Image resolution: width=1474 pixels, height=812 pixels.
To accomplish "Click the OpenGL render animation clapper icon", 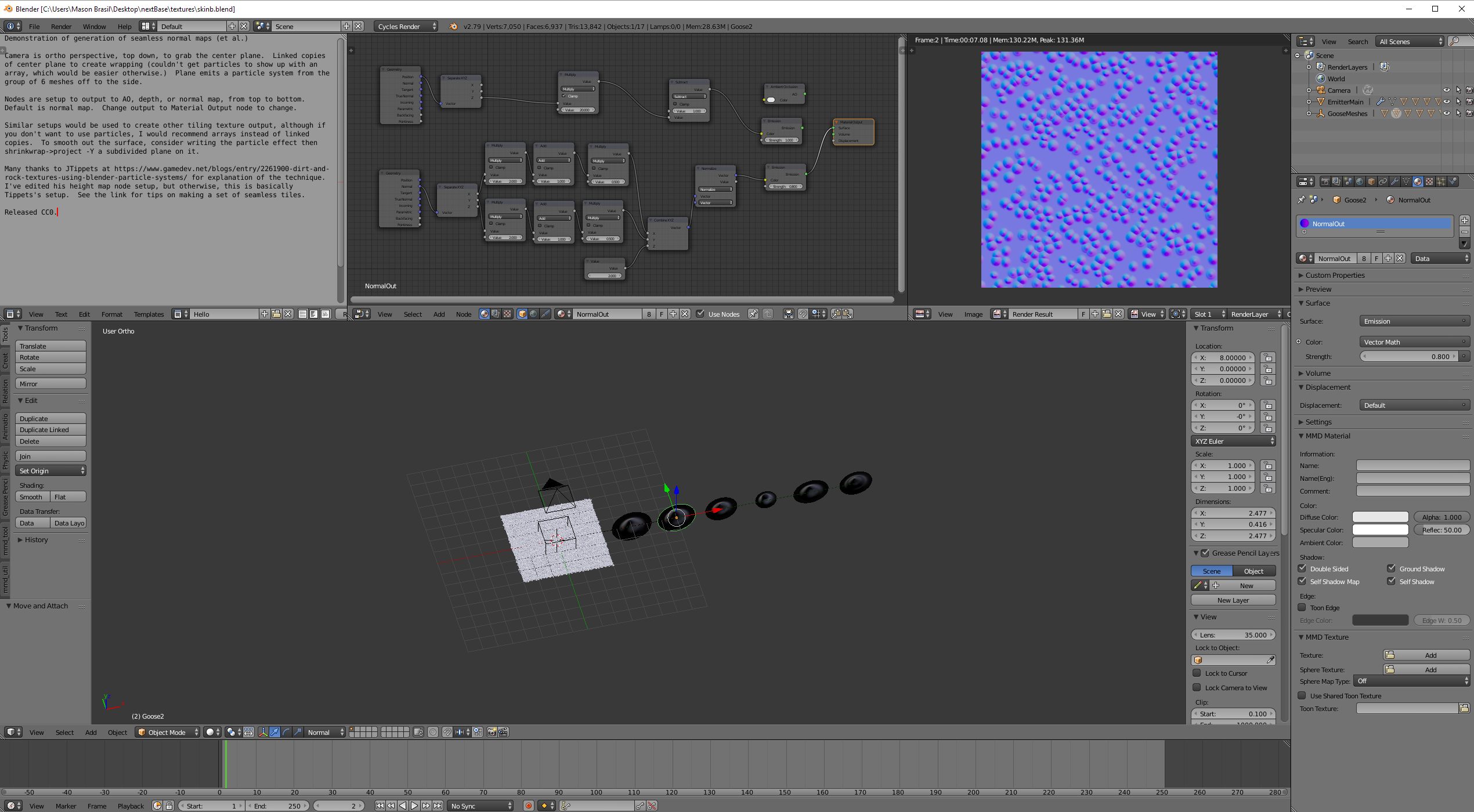I will (503, 732).
